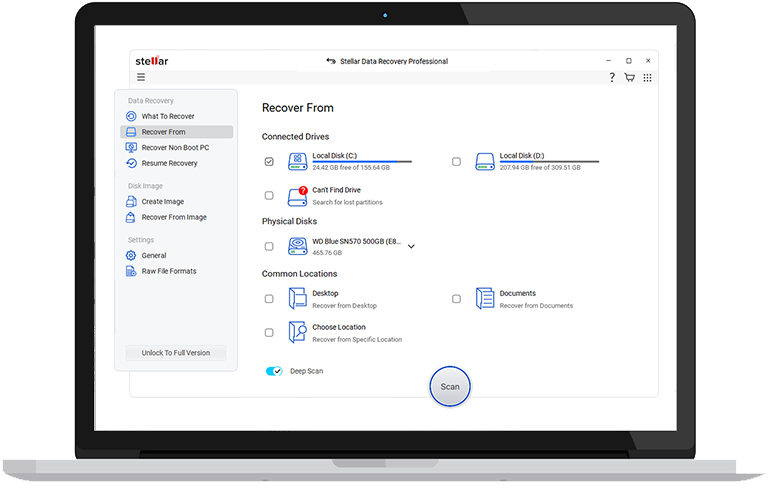
Task: Click WD Blue SN570 500GB name
Action: point(356,241)
